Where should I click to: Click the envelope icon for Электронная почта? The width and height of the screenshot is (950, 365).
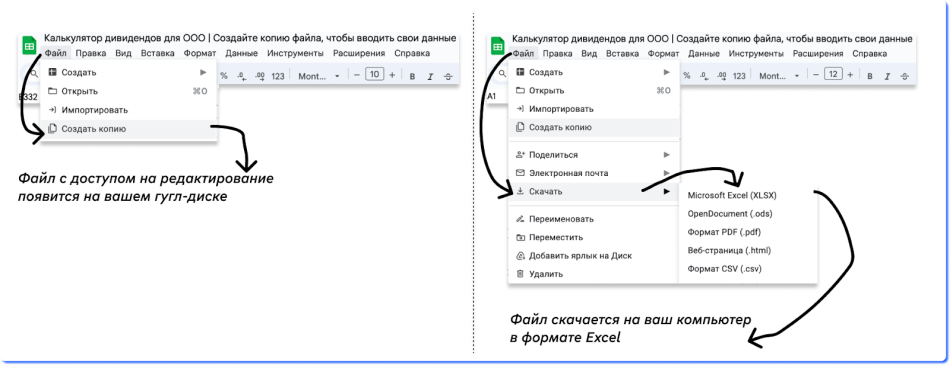tap(519, 173)
